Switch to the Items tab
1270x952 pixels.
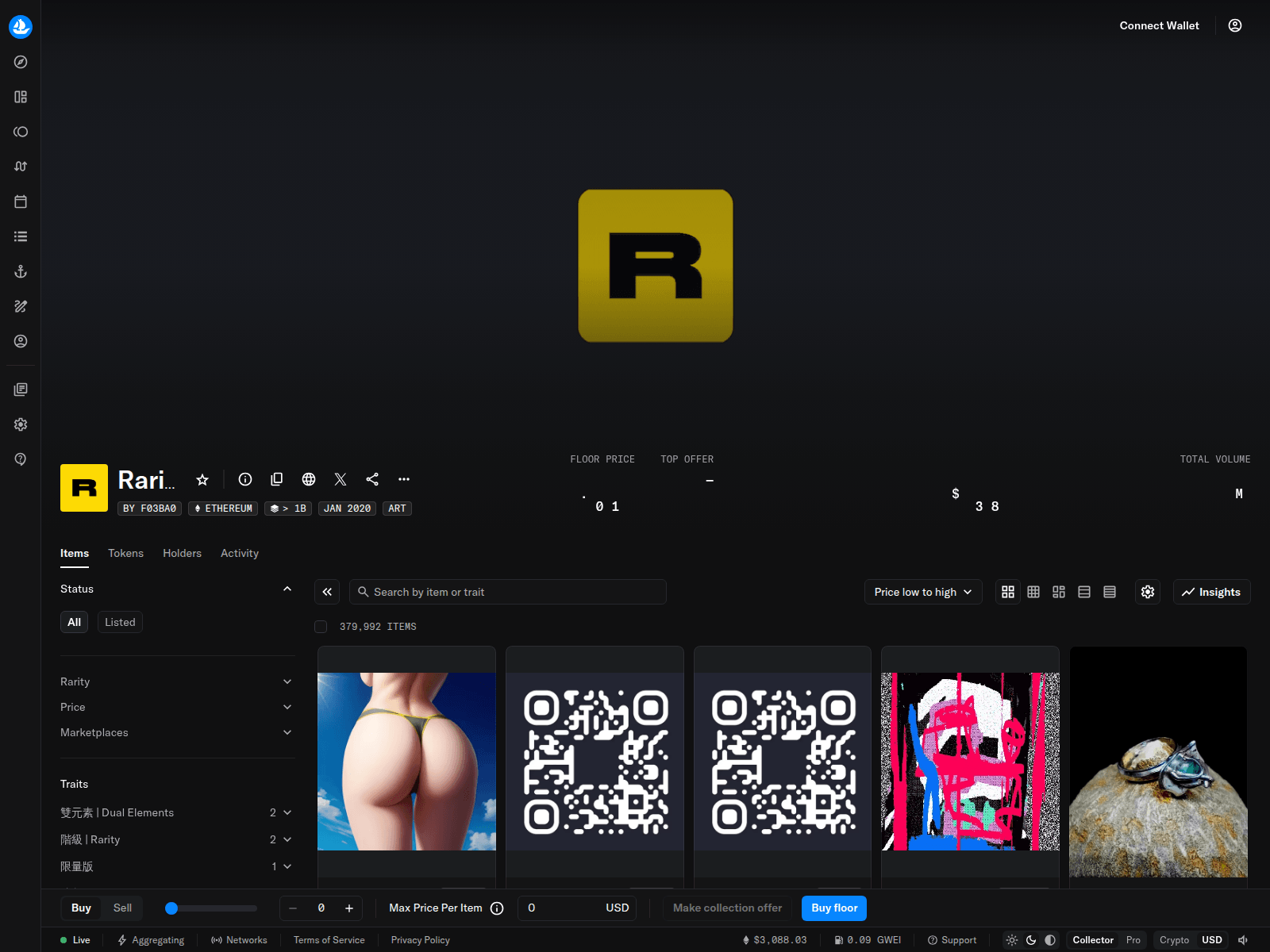coord(75,554)
